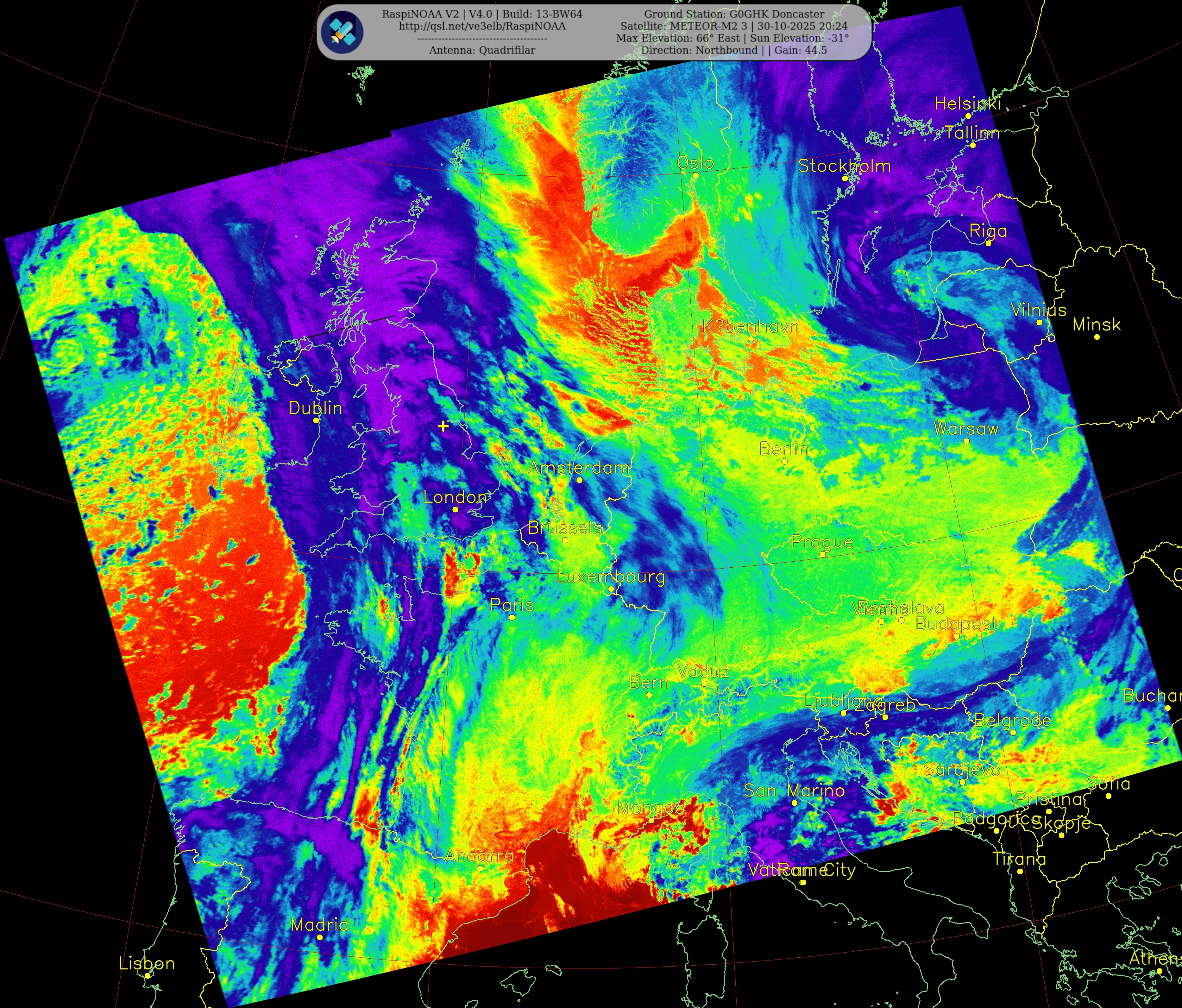This screenshot has width=1182, height=1008.
Task: Click the Dublin city marker dot
Action: pos(316,420)
